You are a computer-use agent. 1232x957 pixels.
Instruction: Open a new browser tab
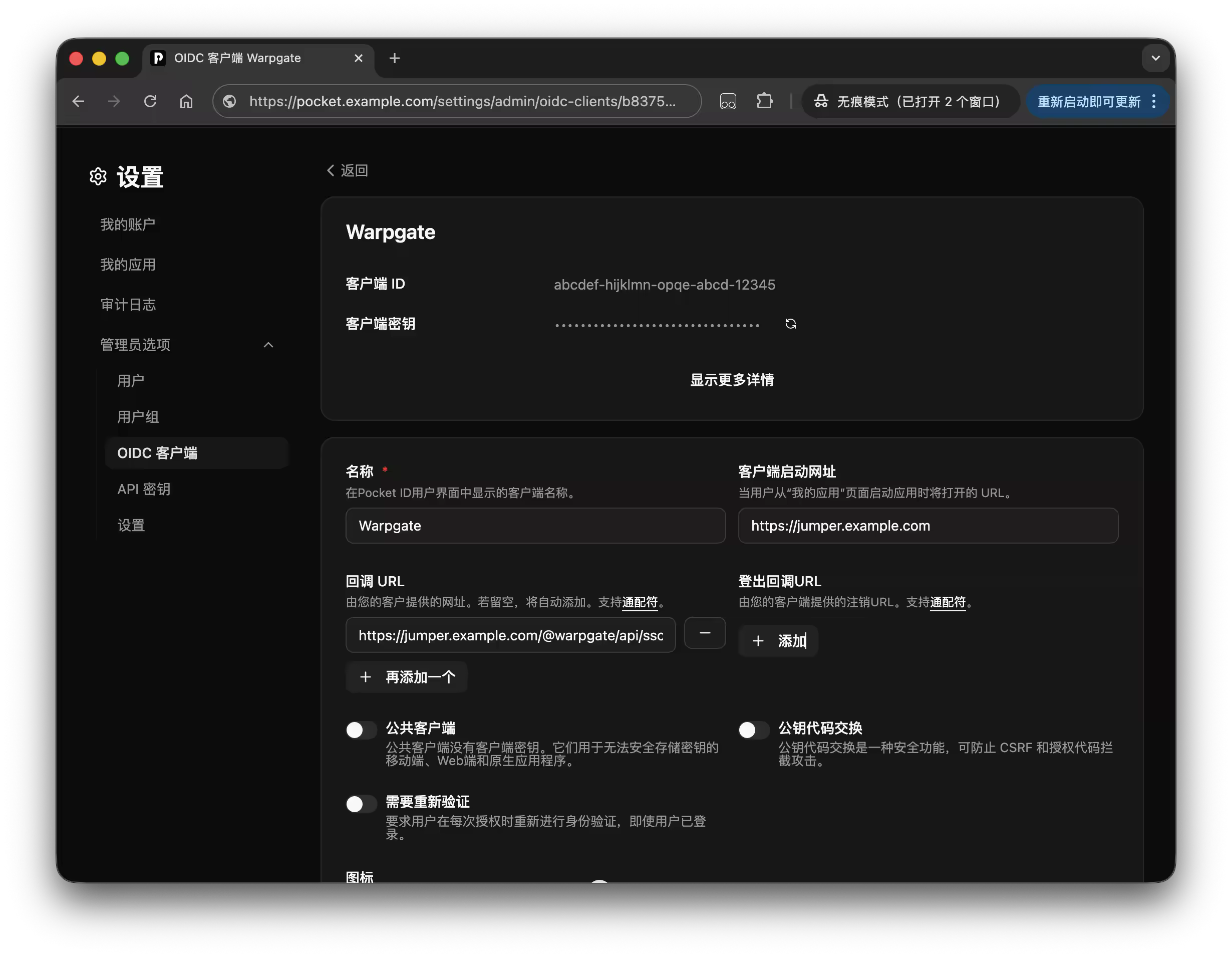pos(394,58)
